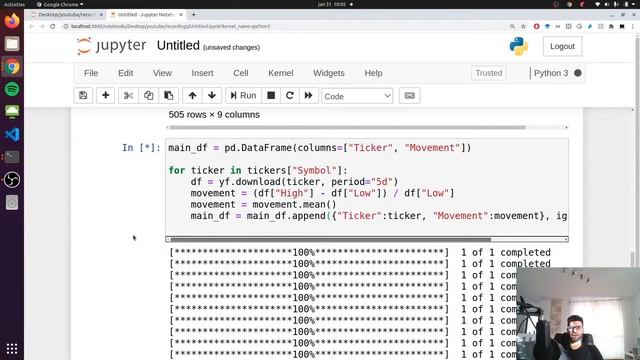Open the Kernel menu
640x360 pixels.
(x=280, y=73)
